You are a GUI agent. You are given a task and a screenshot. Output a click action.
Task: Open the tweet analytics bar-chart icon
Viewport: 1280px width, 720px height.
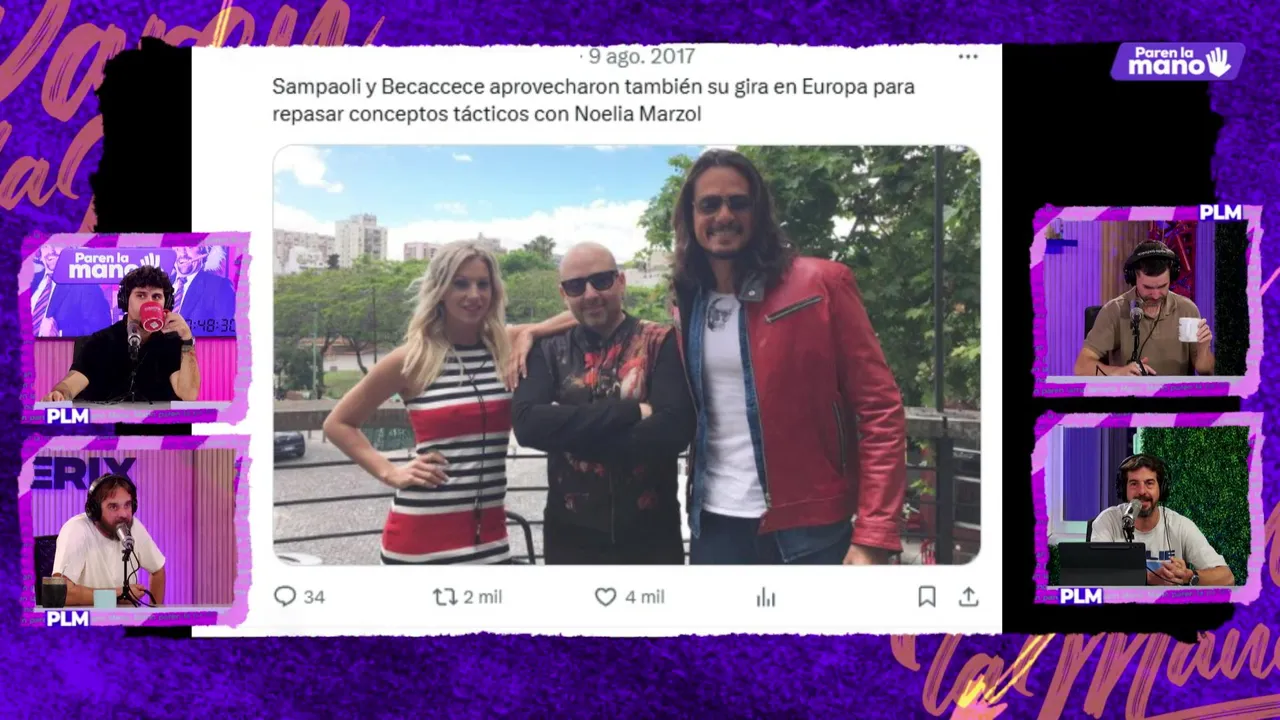click(766, 597)
